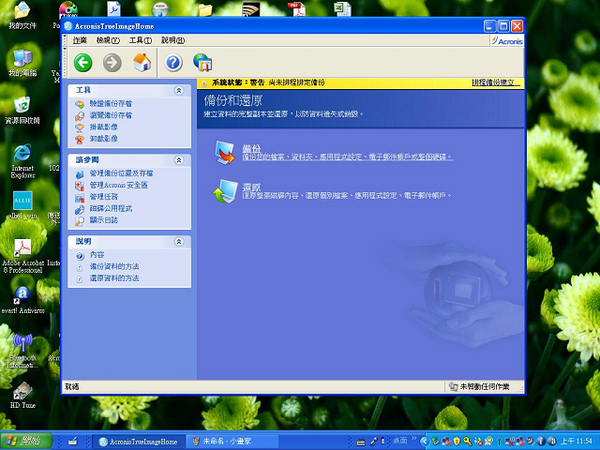Open 資源回收筒 recycle bin icon
Image resolution: width=600 pixels, height=450 pixels.
point(22,110)
